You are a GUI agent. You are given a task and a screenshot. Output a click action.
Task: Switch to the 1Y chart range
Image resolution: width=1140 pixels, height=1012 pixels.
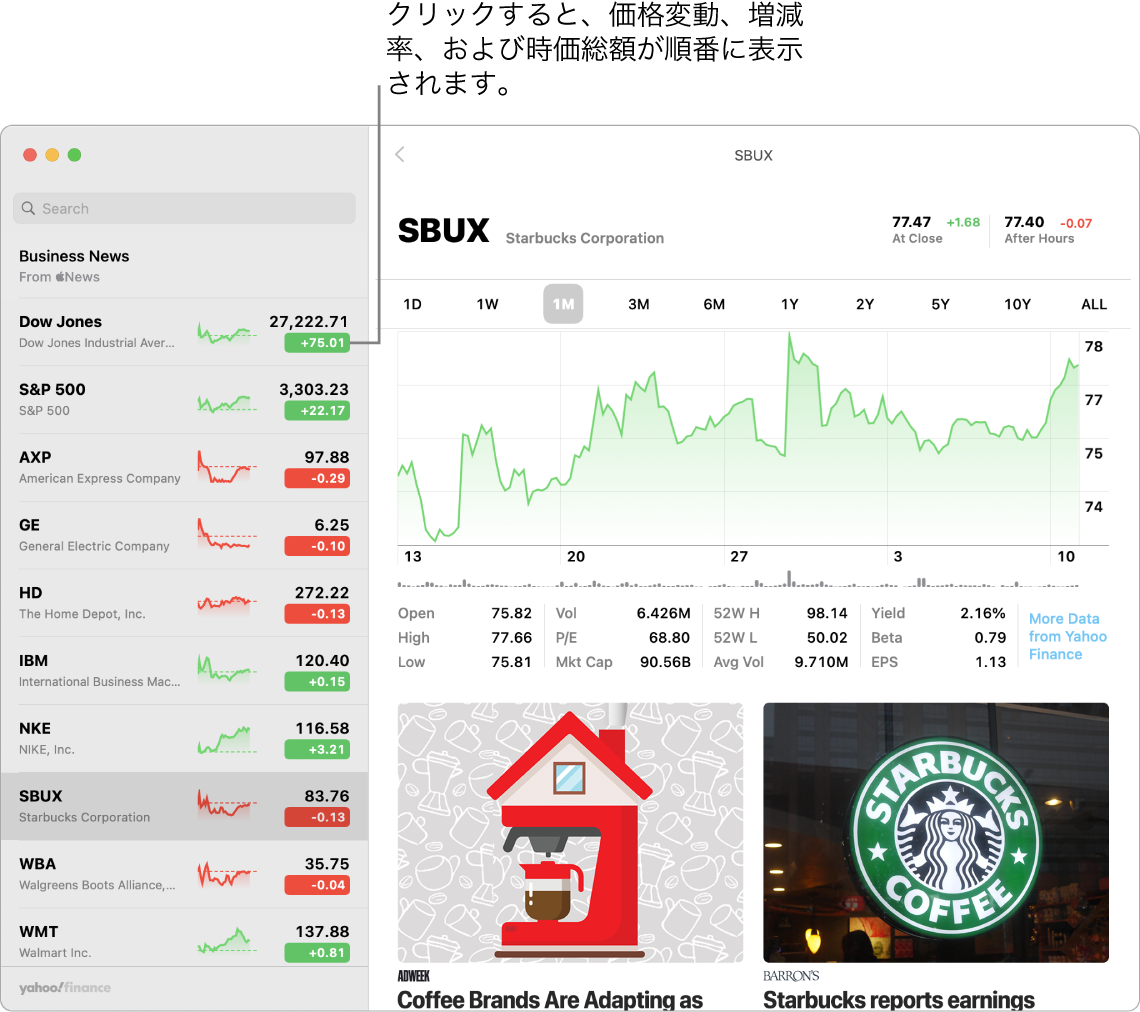pos(789,304)
